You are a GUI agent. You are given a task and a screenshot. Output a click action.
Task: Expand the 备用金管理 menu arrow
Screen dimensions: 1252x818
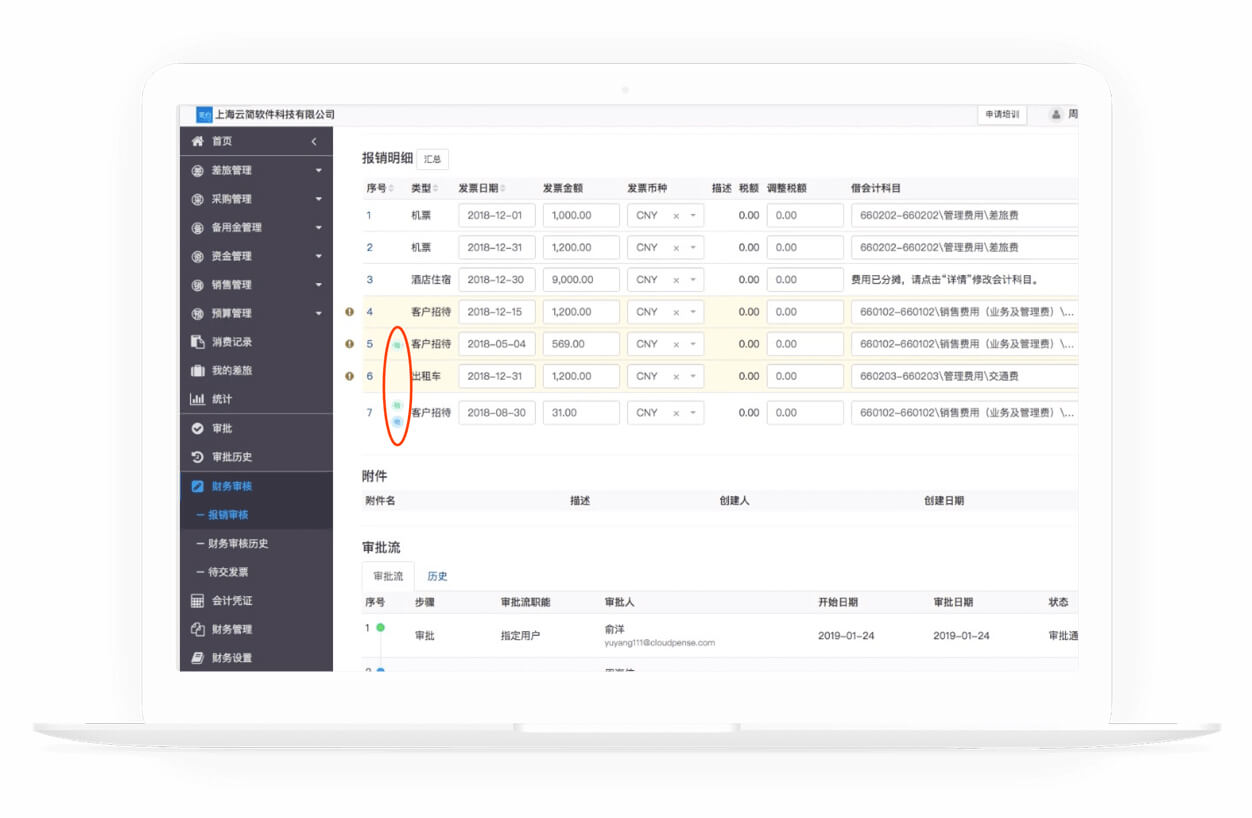319,228
